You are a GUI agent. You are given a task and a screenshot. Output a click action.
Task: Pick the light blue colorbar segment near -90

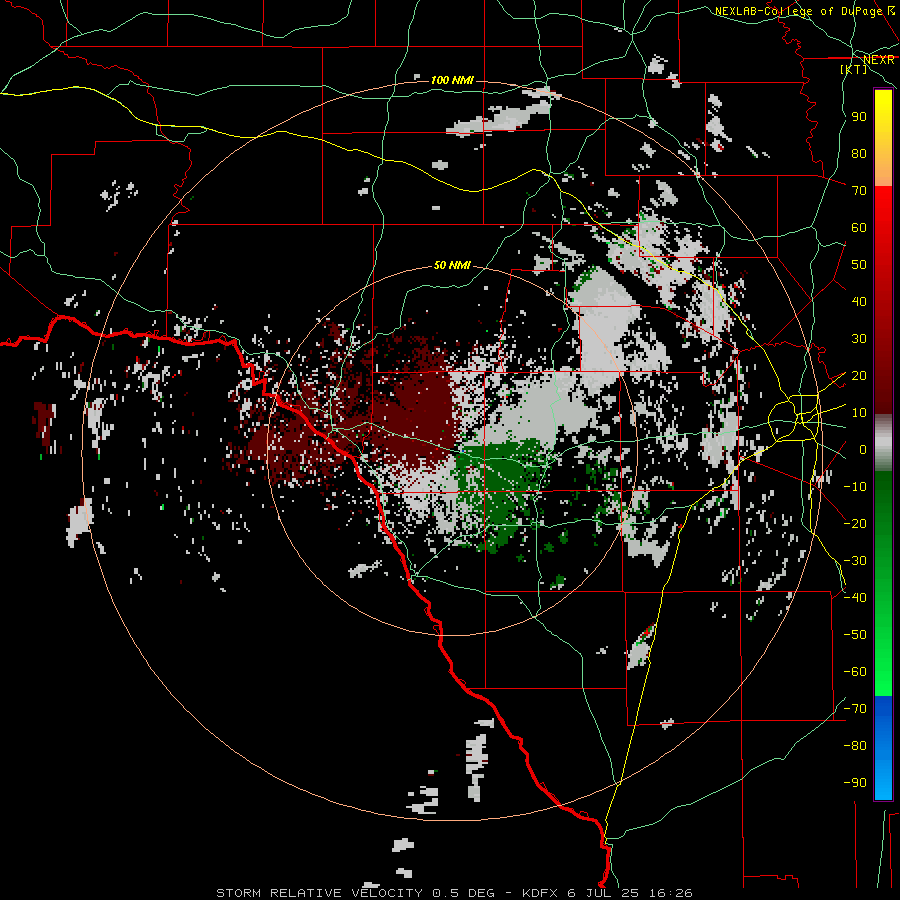coord(883,783)
